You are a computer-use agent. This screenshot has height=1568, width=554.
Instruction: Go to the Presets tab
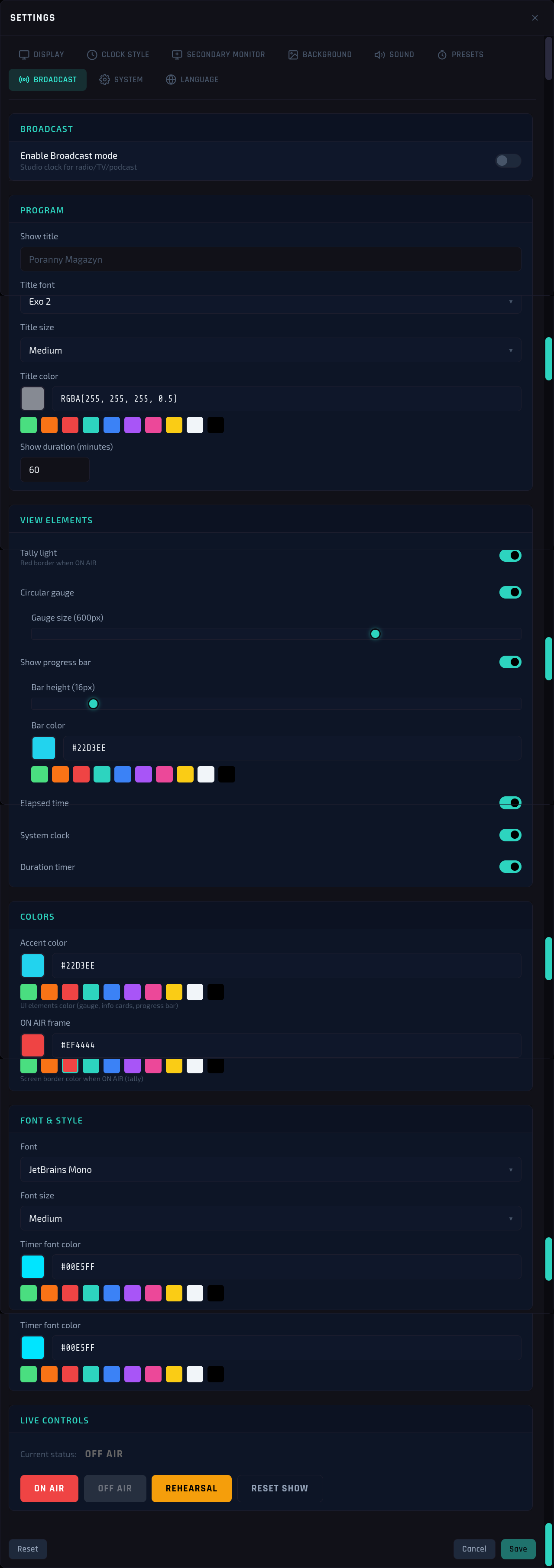tap(460, 55)
